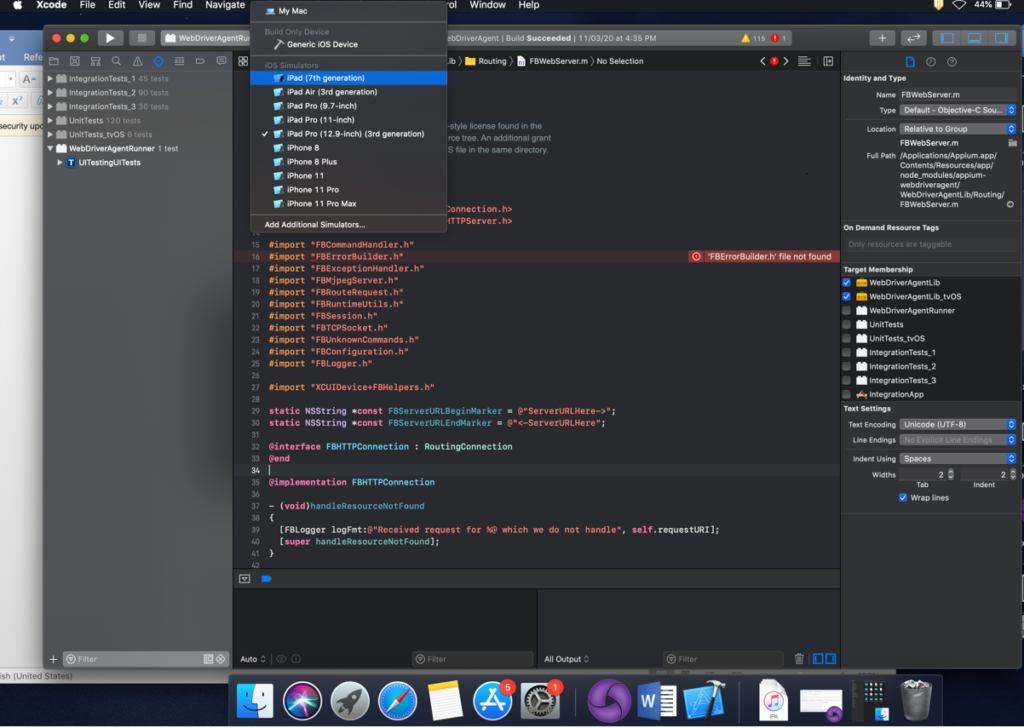Image resolution: width=1024 pixels, height=728 pixels.
Task: Open the All Output dropdown in console
Action: pos(566,659)
